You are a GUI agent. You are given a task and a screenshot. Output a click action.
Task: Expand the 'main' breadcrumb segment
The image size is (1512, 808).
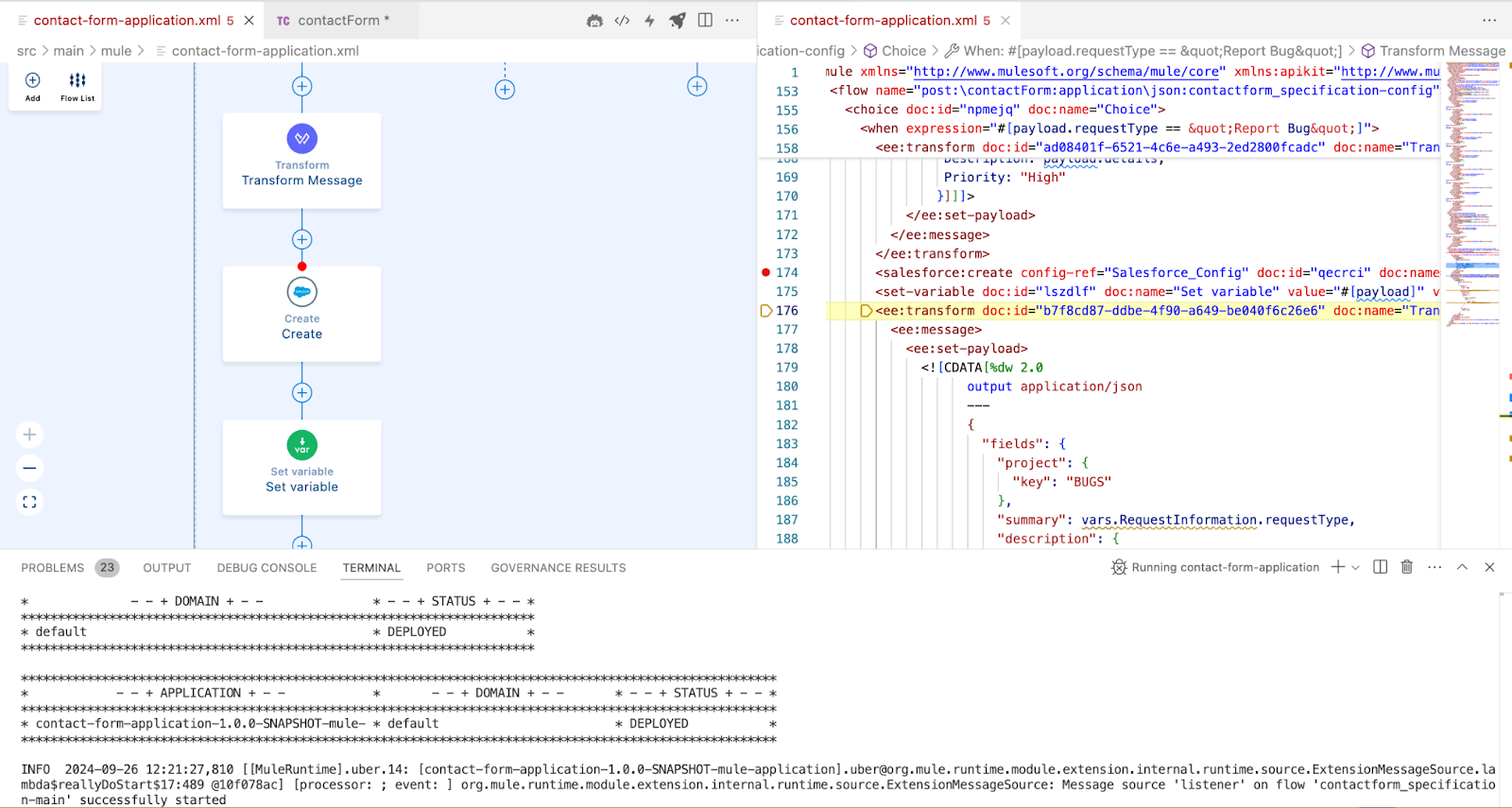(69, 51)
